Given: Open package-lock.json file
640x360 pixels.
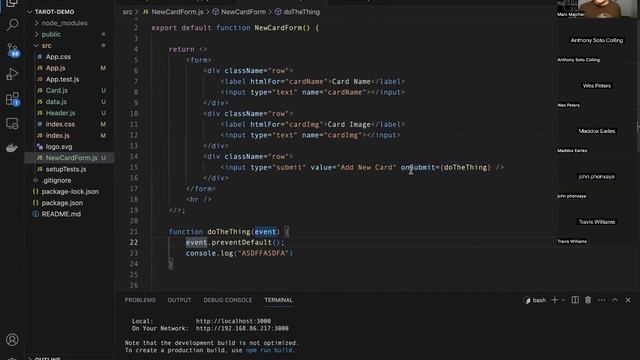Looking at the screenshot, I should [x=70, y=191].
